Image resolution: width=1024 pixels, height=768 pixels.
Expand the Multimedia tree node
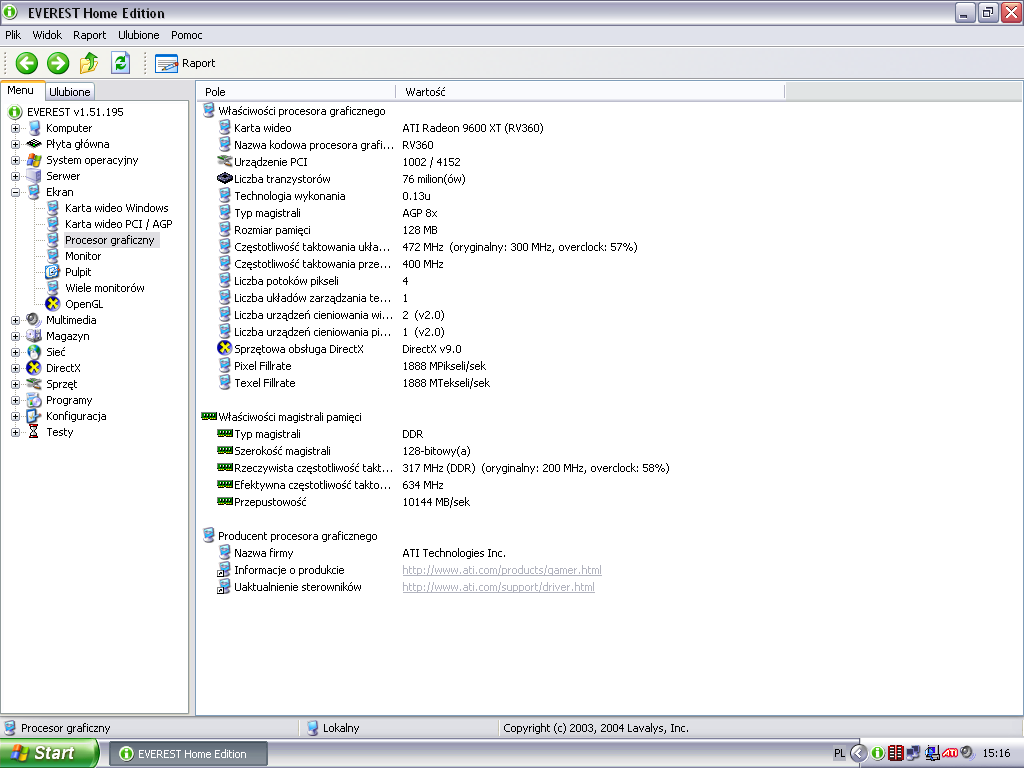click(x=15, y=320)
